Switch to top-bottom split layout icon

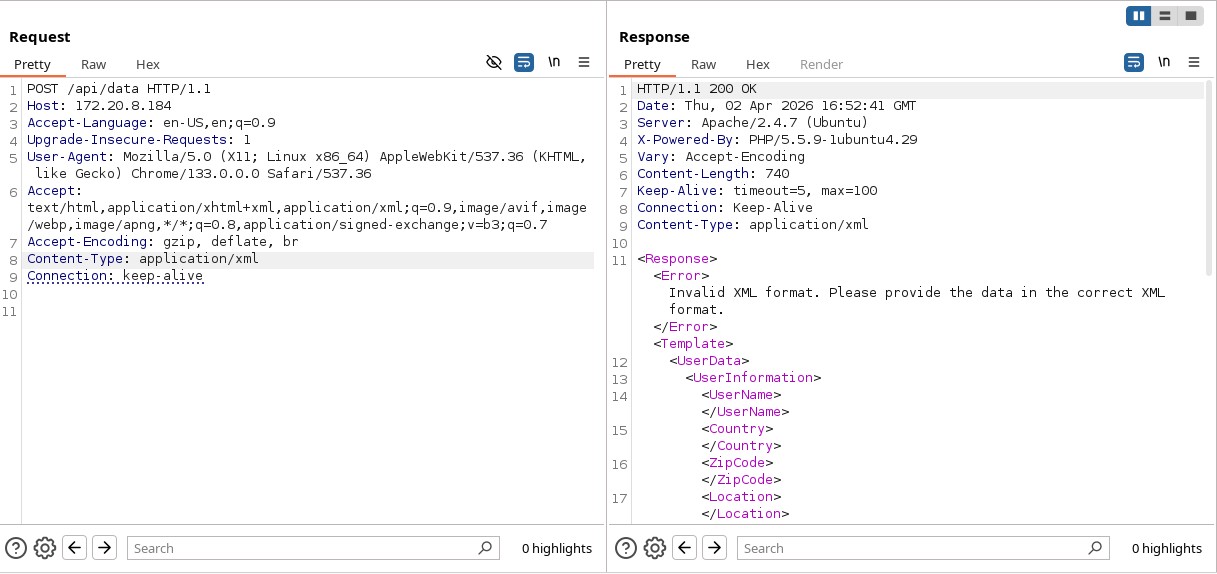click(1164, 16)
